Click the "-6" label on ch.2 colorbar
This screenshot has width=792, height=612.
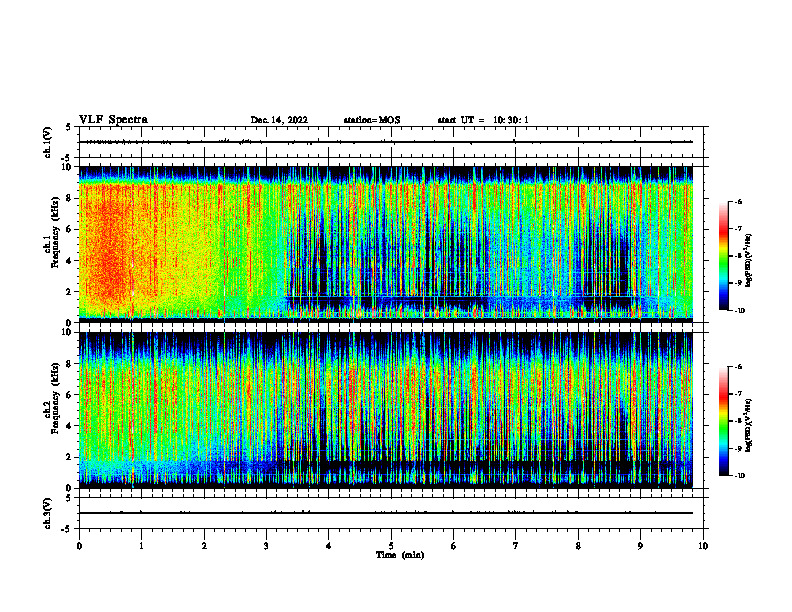738,367
